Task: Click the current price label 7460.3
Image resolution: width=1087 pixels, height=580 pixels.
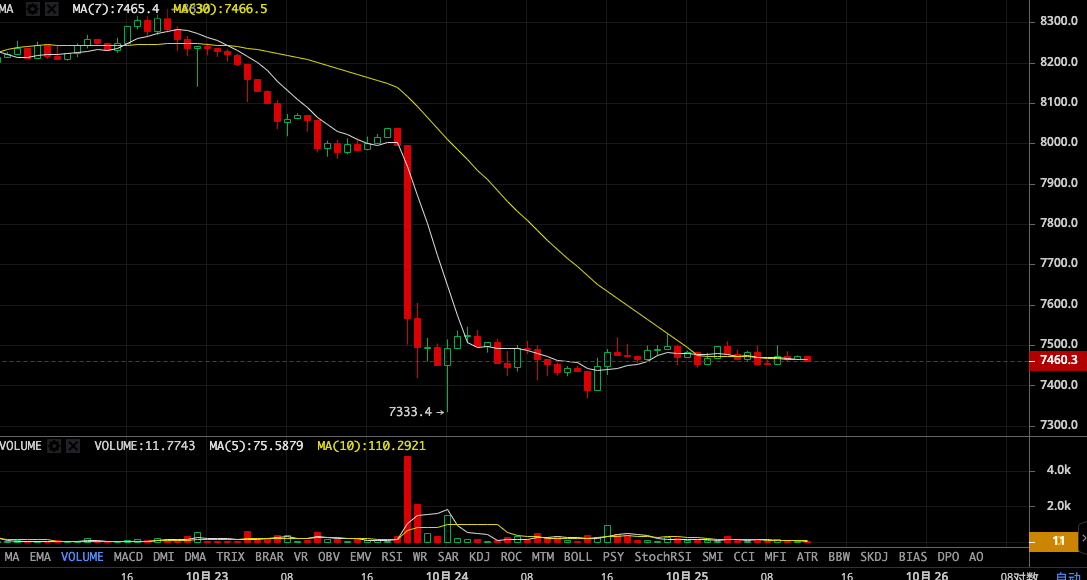Action: point(1058,360)
